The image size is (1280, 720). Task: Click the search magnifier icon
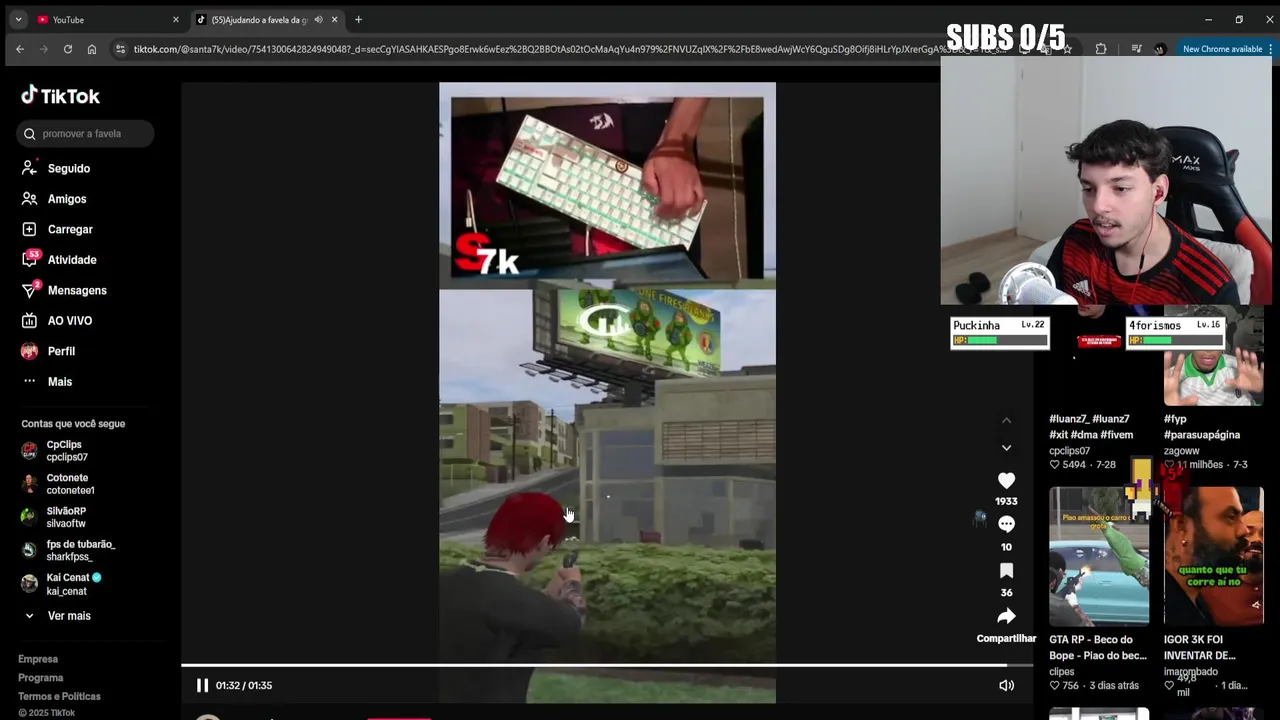pos(30,134)
